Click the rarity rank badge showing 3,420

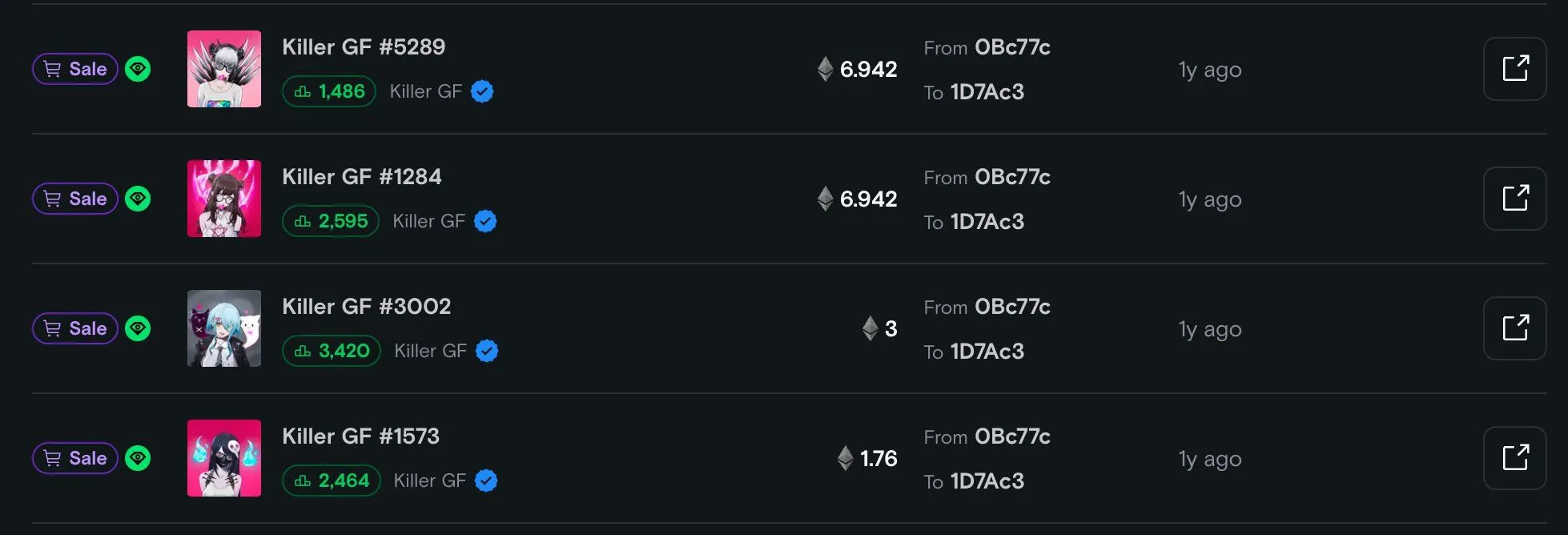coord(331,351)
